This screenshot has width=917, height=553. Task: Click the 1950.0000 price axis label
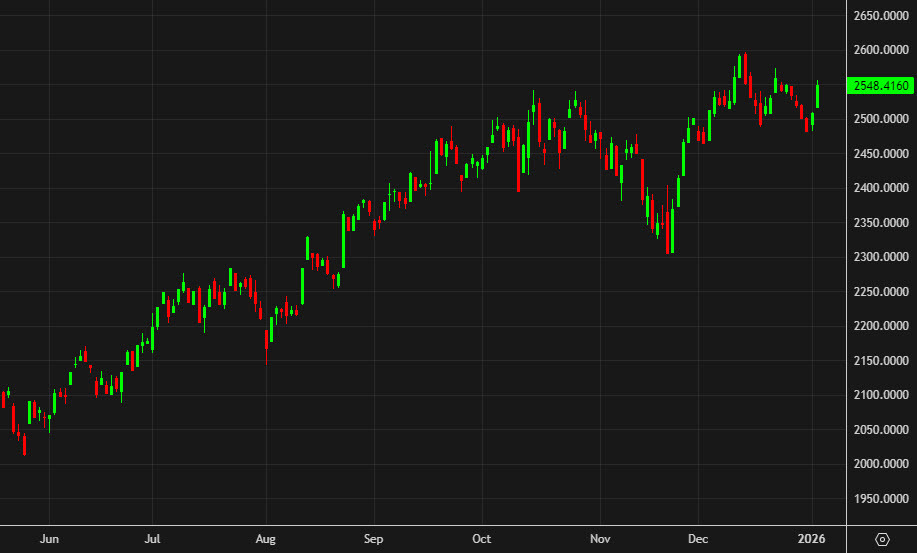coord(881,499)
